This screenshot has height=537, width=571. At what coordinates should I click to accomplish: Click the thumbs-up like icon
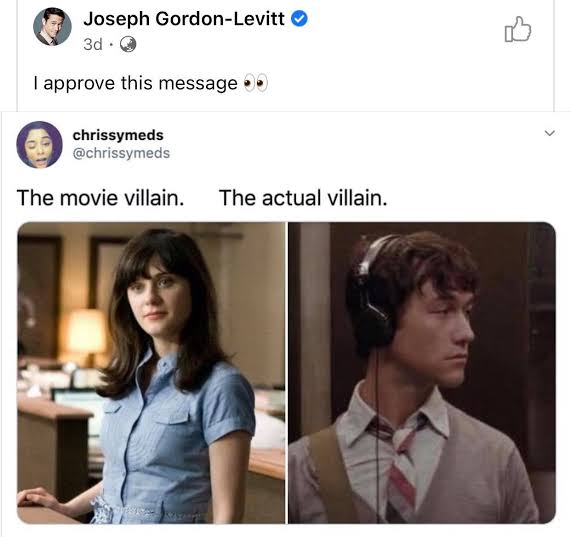[x=517, y=29]
